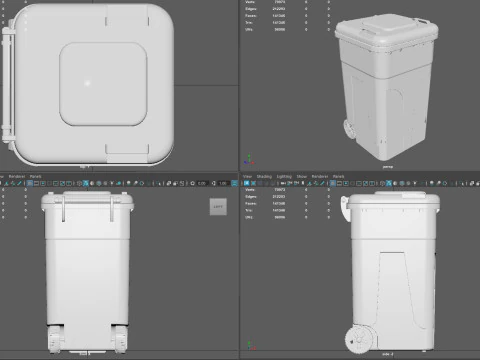Viewport: 480px width, 360px height.
Task: Open View menu in bottom-right panel
Action: pyautogui.click(x=247, y=176)
